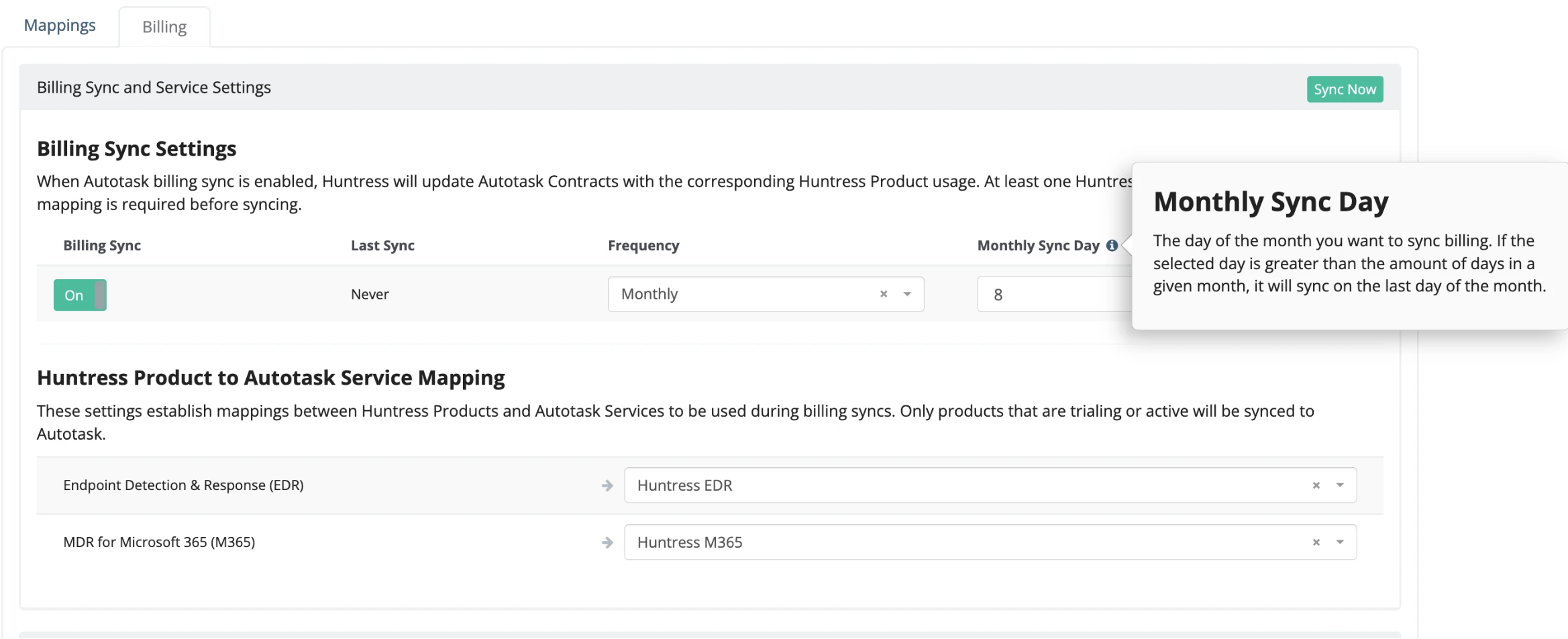1568x639 pixels.
Task: Focus the Monthly Sync Day input field
Action: pos(1054,294)
